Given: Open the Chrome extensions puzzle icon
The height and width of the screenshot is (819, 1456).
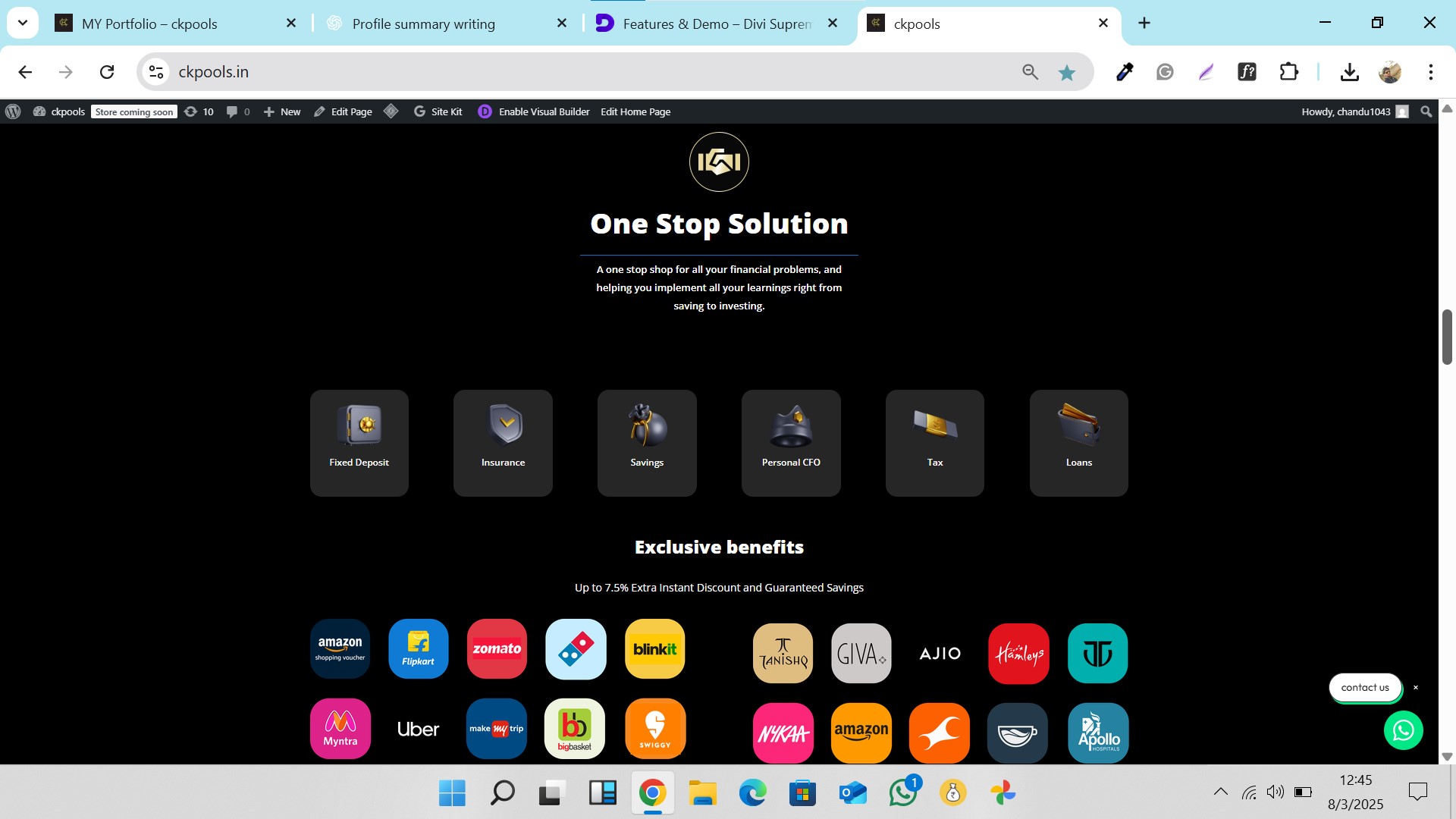Looking at the screenshot, I should point(1288,72).
